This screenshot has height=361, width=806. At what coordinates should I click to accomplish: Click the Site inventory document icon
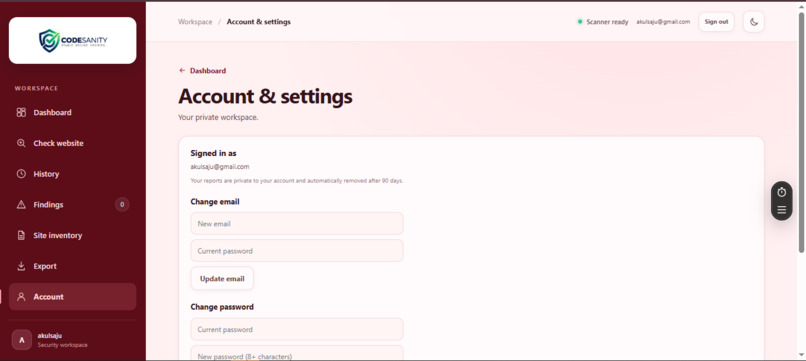pyautogui.click(x=21, y=236)
